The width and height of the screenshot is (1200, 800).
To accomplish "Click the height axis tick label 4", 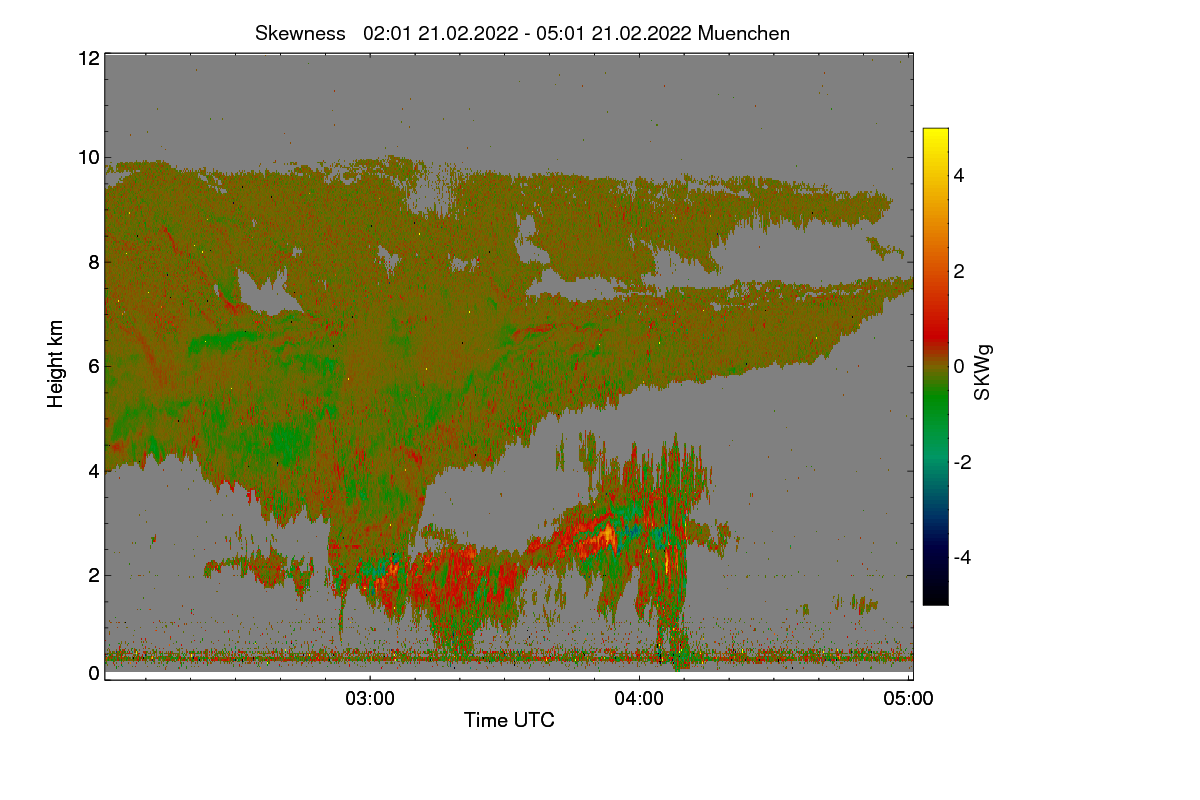I will point(94,471).
